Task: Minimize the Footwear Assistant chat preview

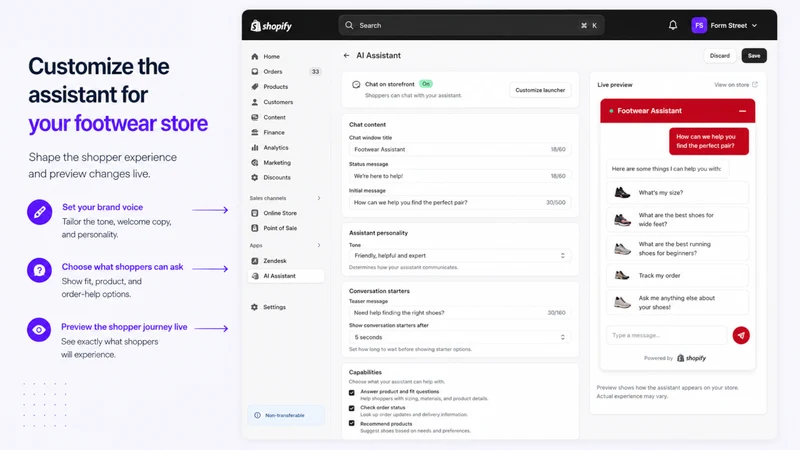Action: (742, 111)
